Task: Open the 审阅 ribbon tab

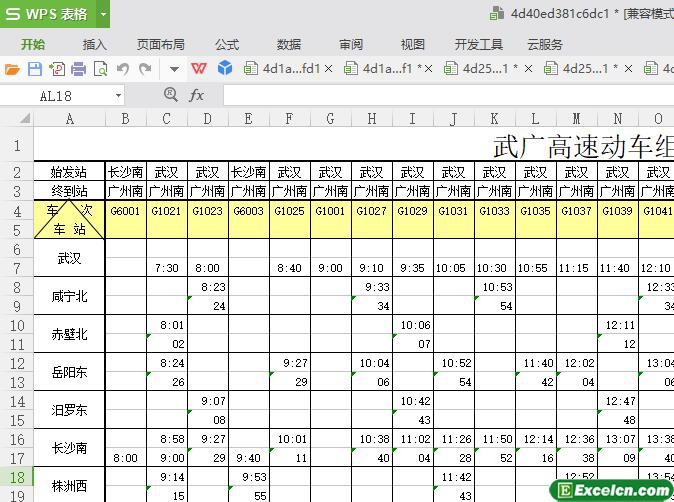Action: coord(351,44)
